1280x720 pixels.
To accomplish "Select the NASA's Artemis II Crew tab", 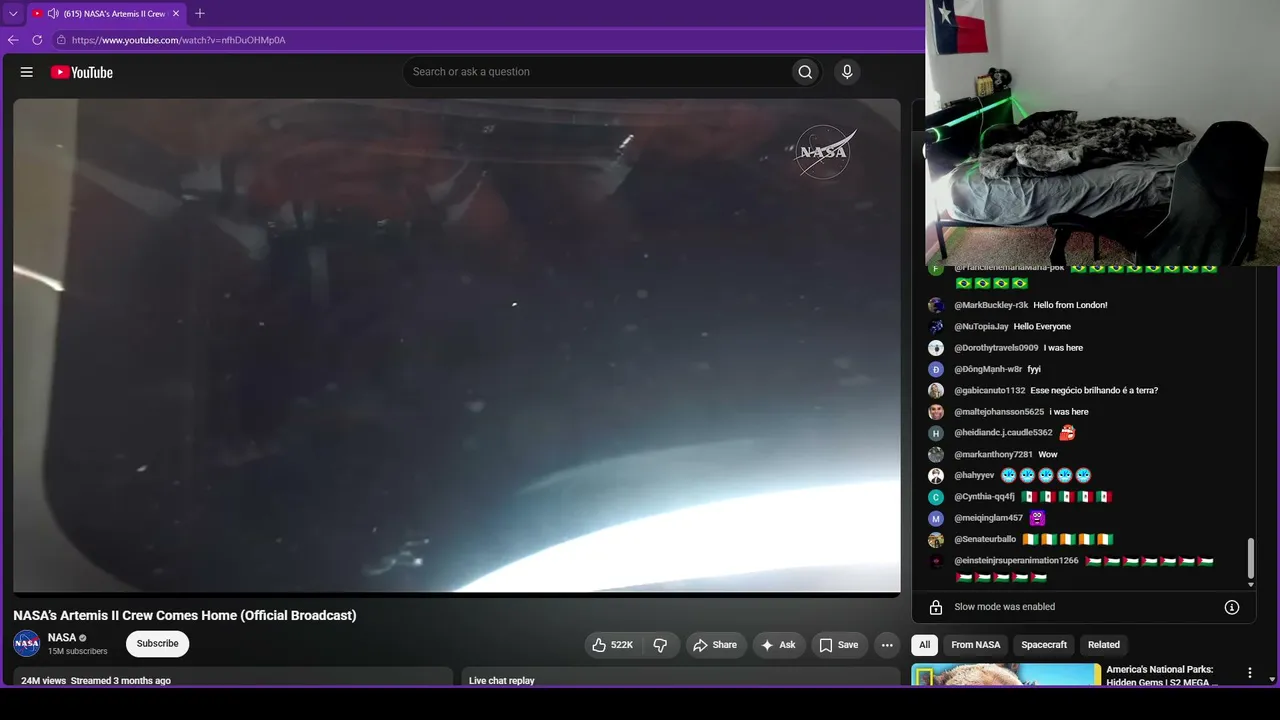I will pos(106,14).
